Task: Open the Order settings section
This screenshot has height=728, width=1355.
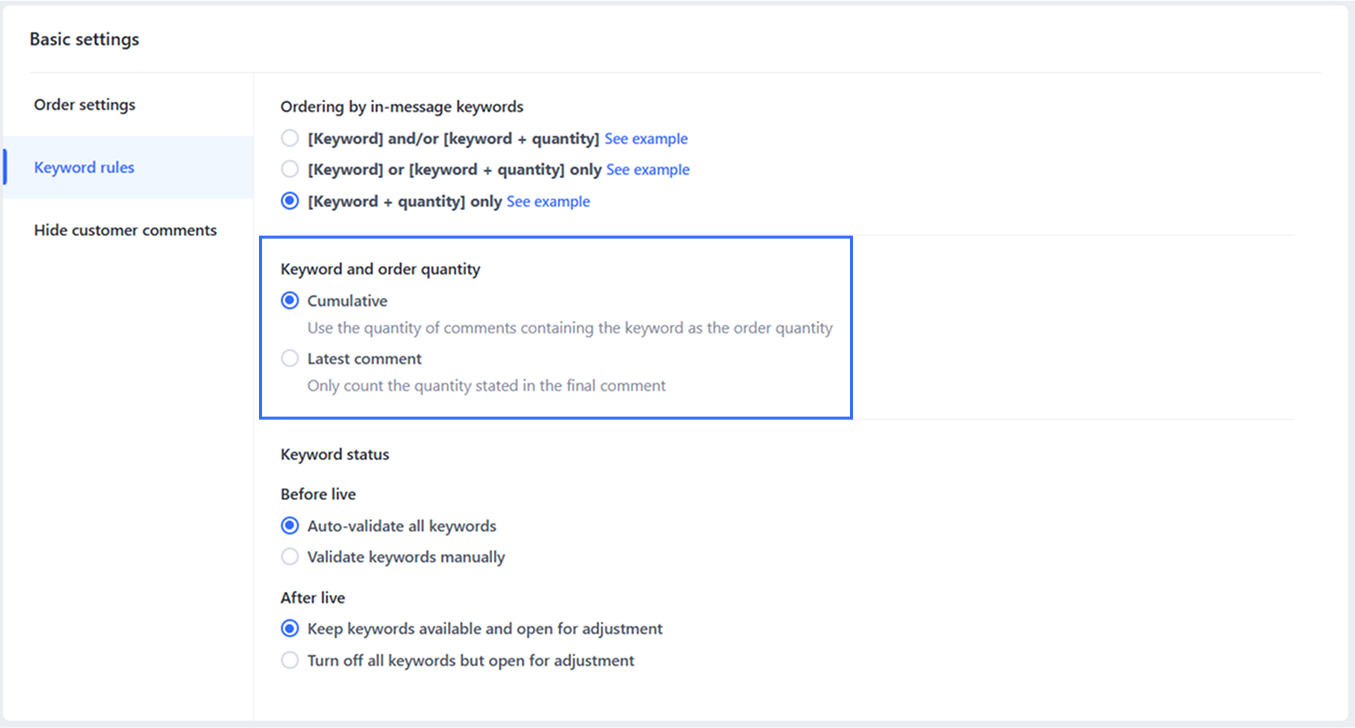Action: click(x=84, y=105)
